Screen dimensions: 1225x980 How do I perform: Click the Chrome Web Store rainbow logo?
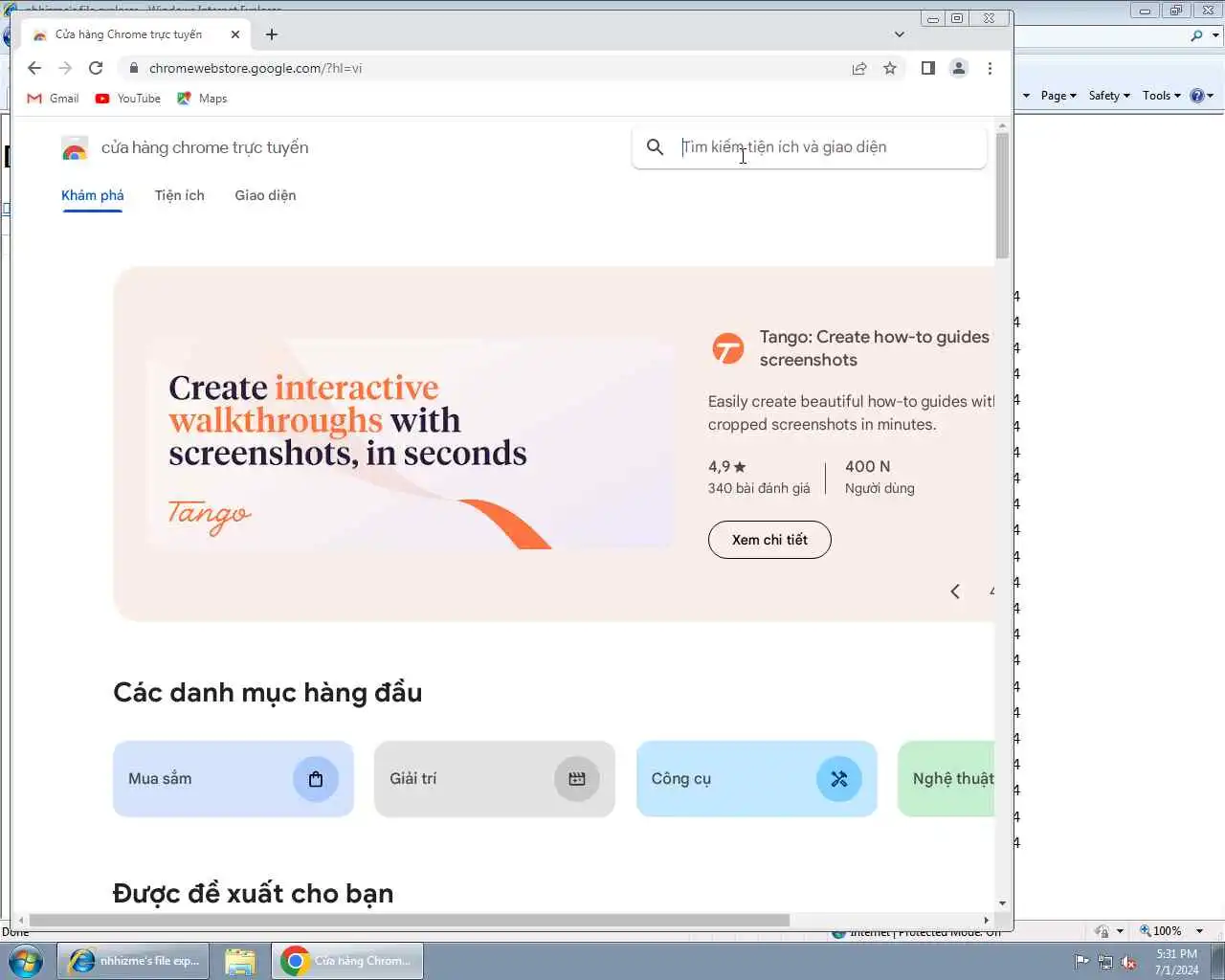click(75, 148)
